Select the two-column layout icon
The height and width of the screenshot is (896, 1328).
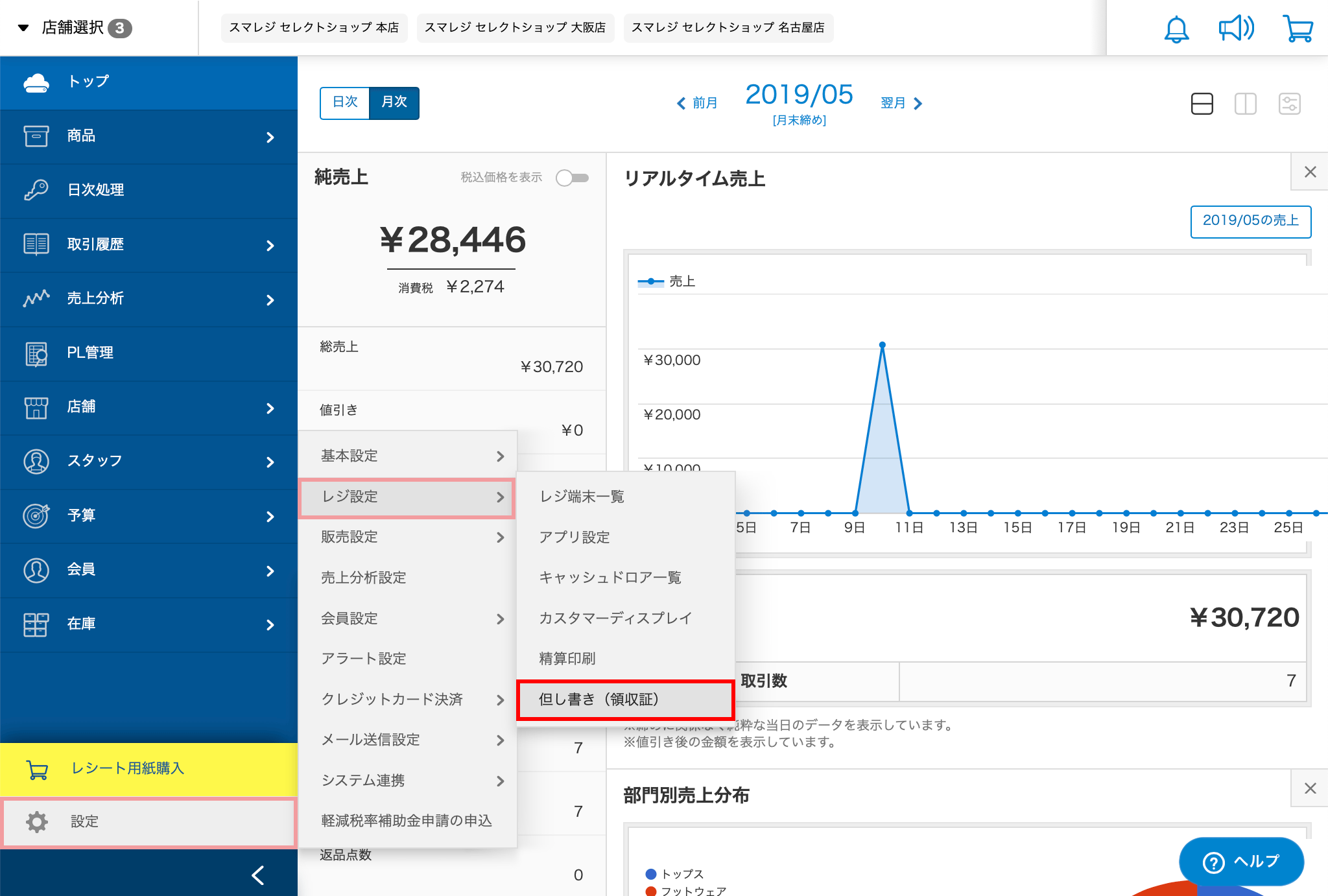1246,104
